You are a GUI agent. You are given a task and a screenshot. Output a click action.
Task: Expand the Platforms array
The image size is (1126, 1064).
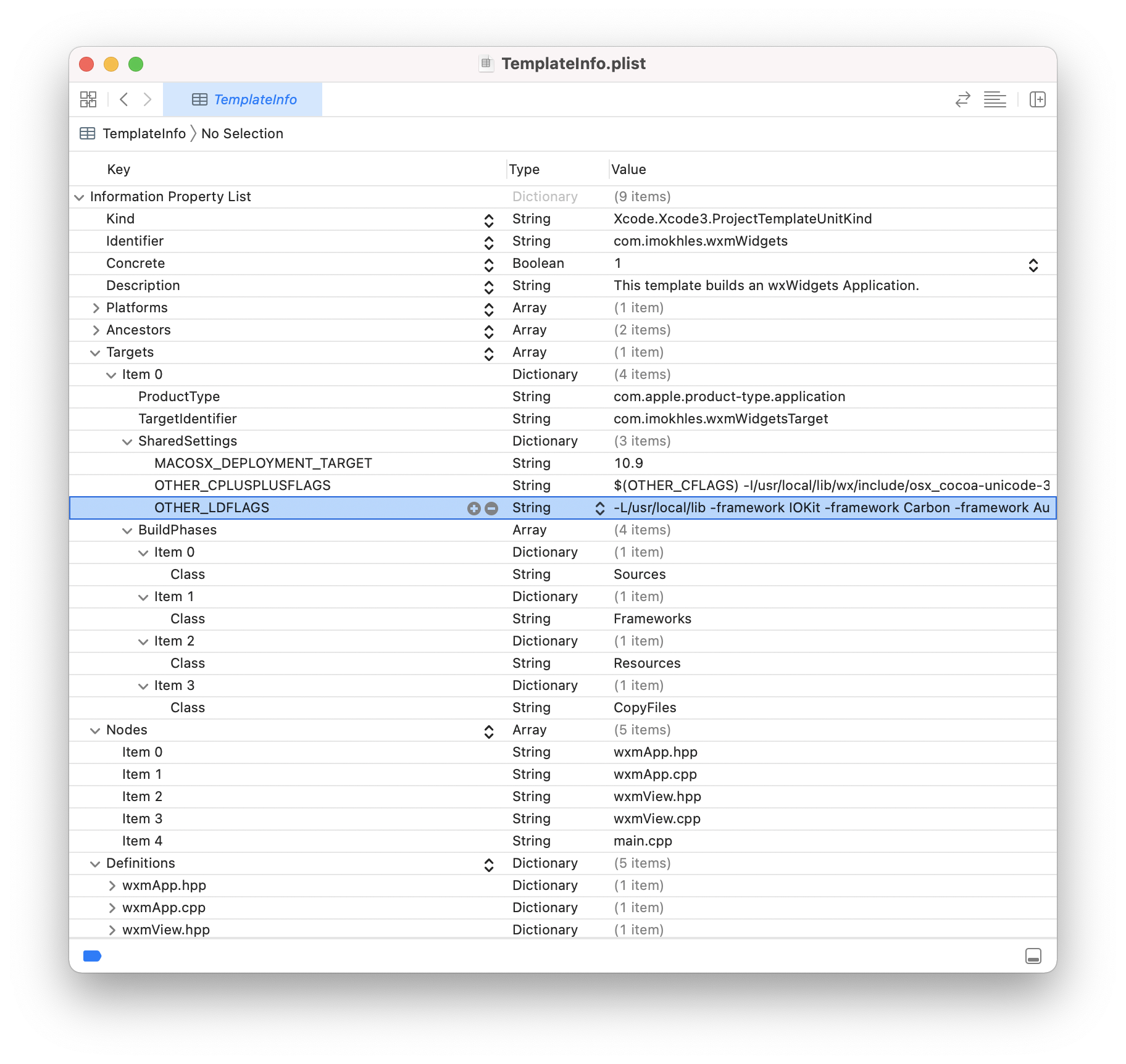coord(96,307)
